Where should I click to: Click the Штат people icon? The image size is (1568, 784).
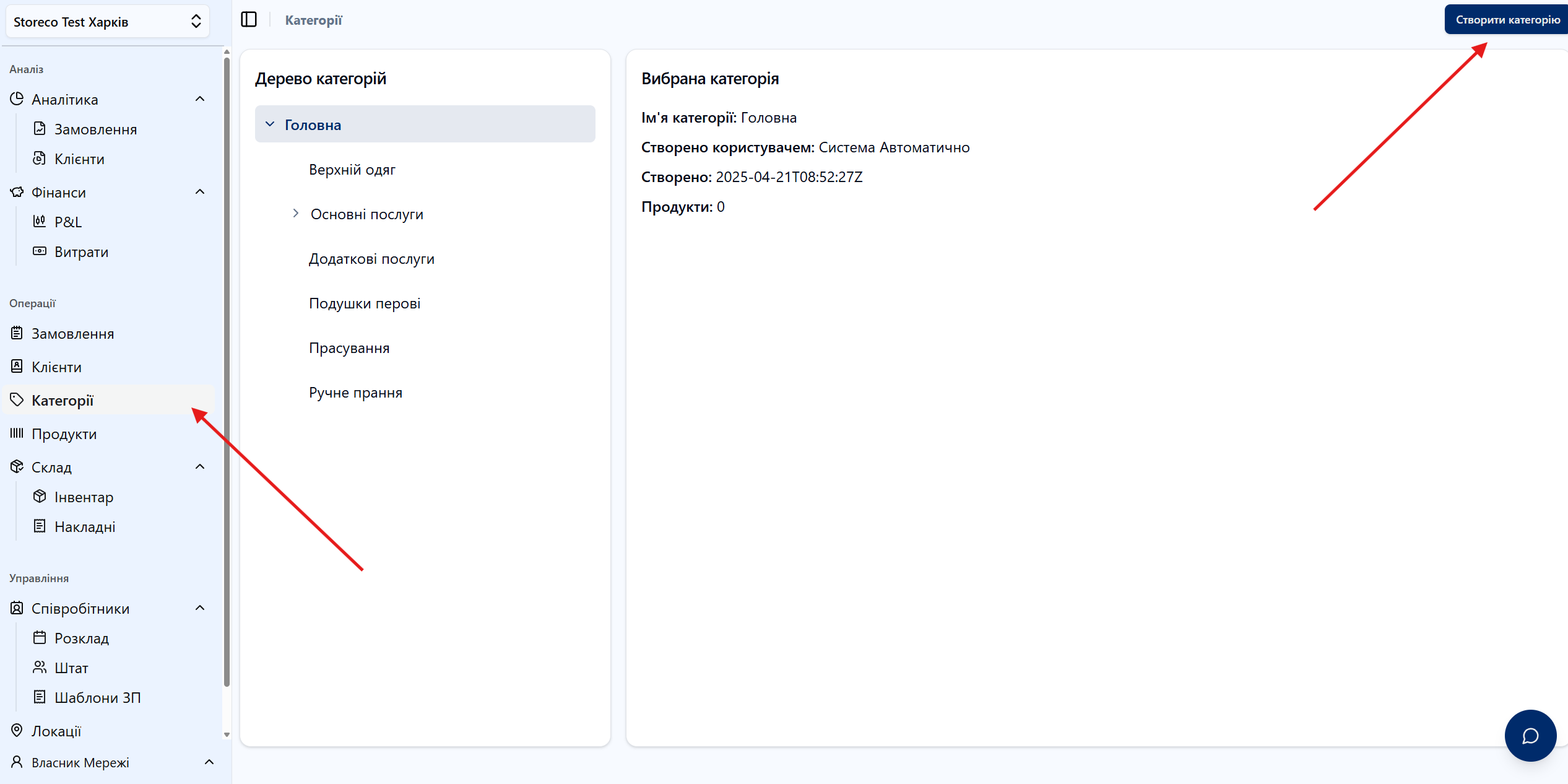tap(40, 667)
